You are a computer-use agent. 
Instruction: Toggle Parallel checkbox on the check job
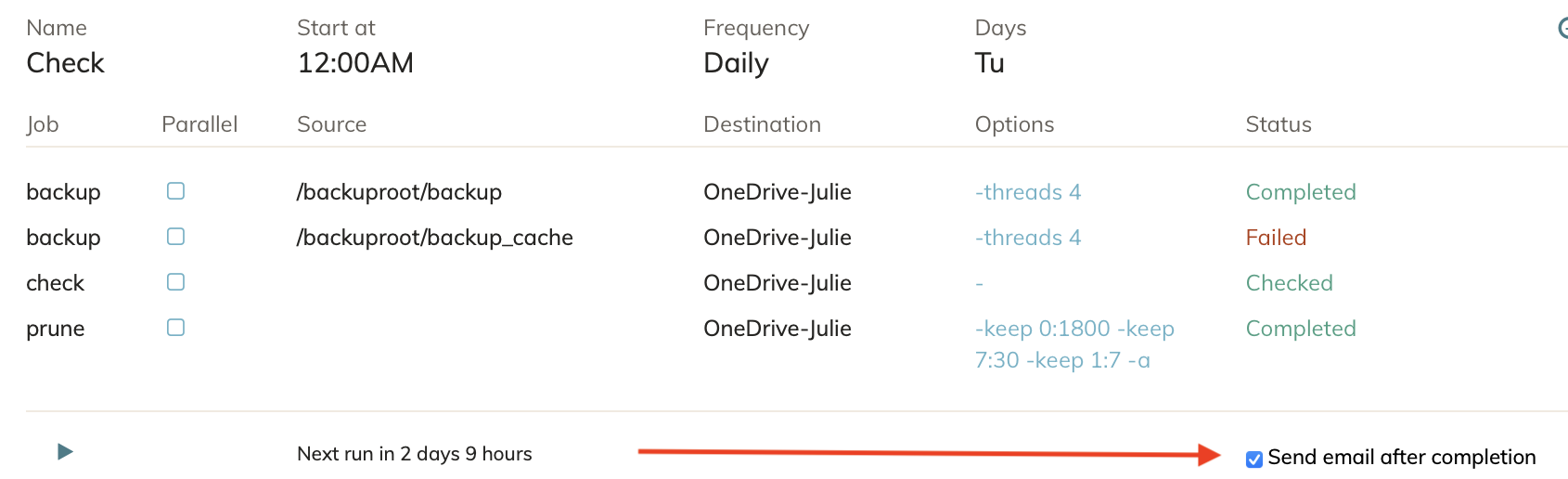pyautogui.click(x=175, y=282)
